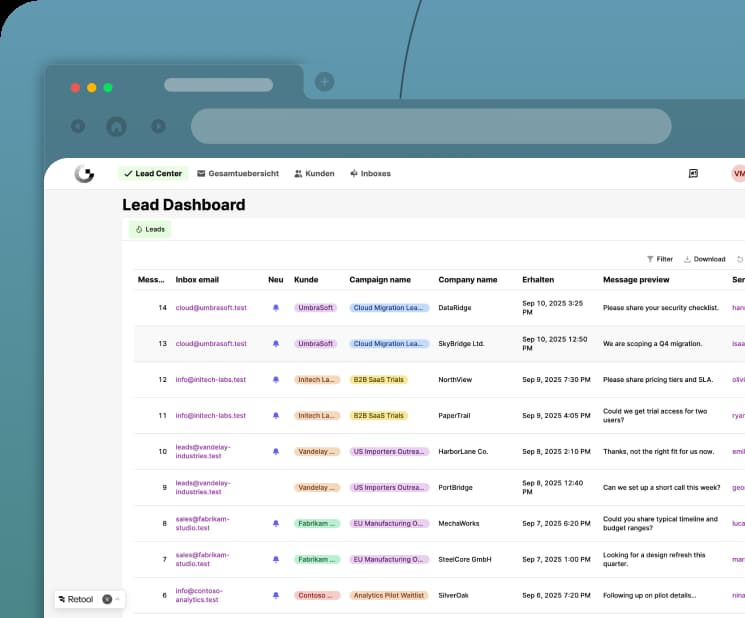
Task: Download the leads table
Action: tap(704, 259)
